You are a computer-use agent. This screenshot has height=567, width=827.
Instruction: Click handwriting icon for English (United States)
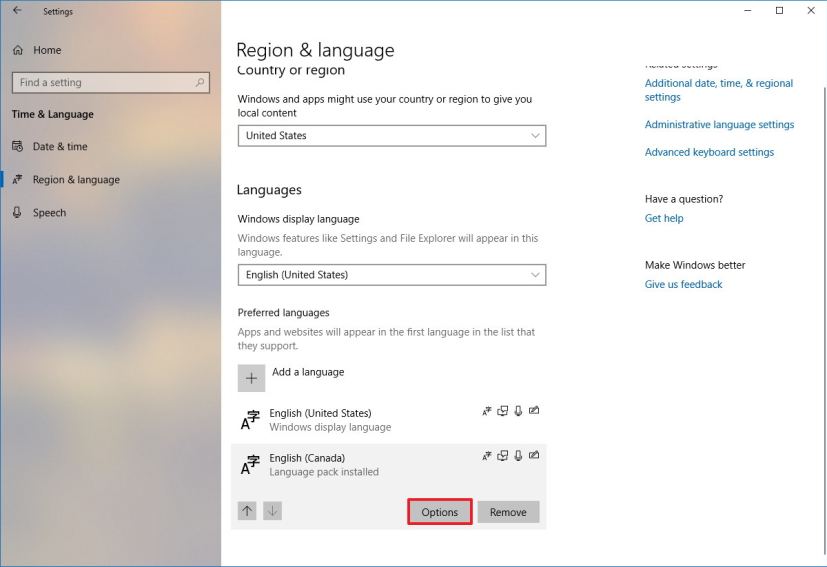point(534,410)
